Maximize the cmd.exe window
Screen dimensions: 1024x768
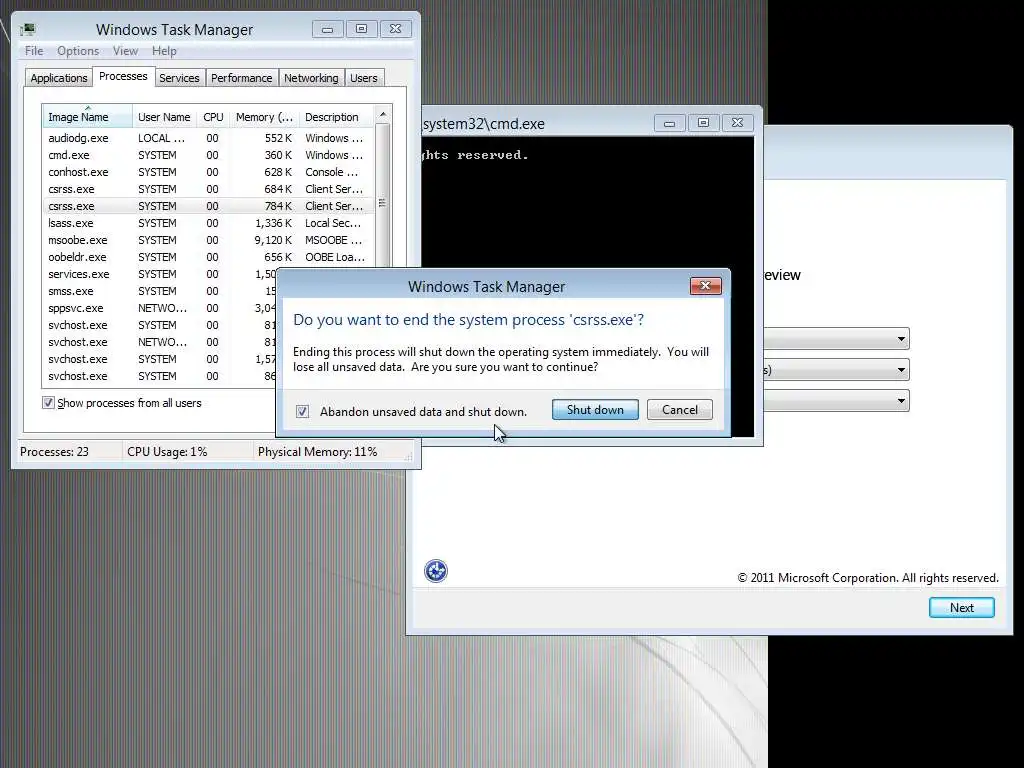[703, 123]
